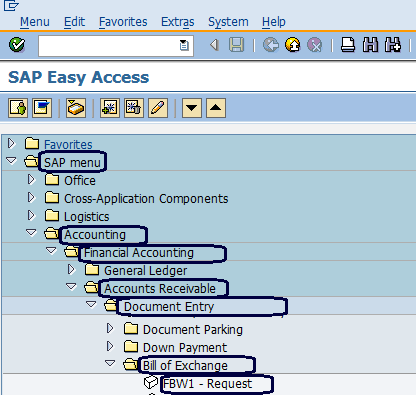Select the Document Entry tree item
This screenshot has width=416, height=395.
[x=169, y=307]
